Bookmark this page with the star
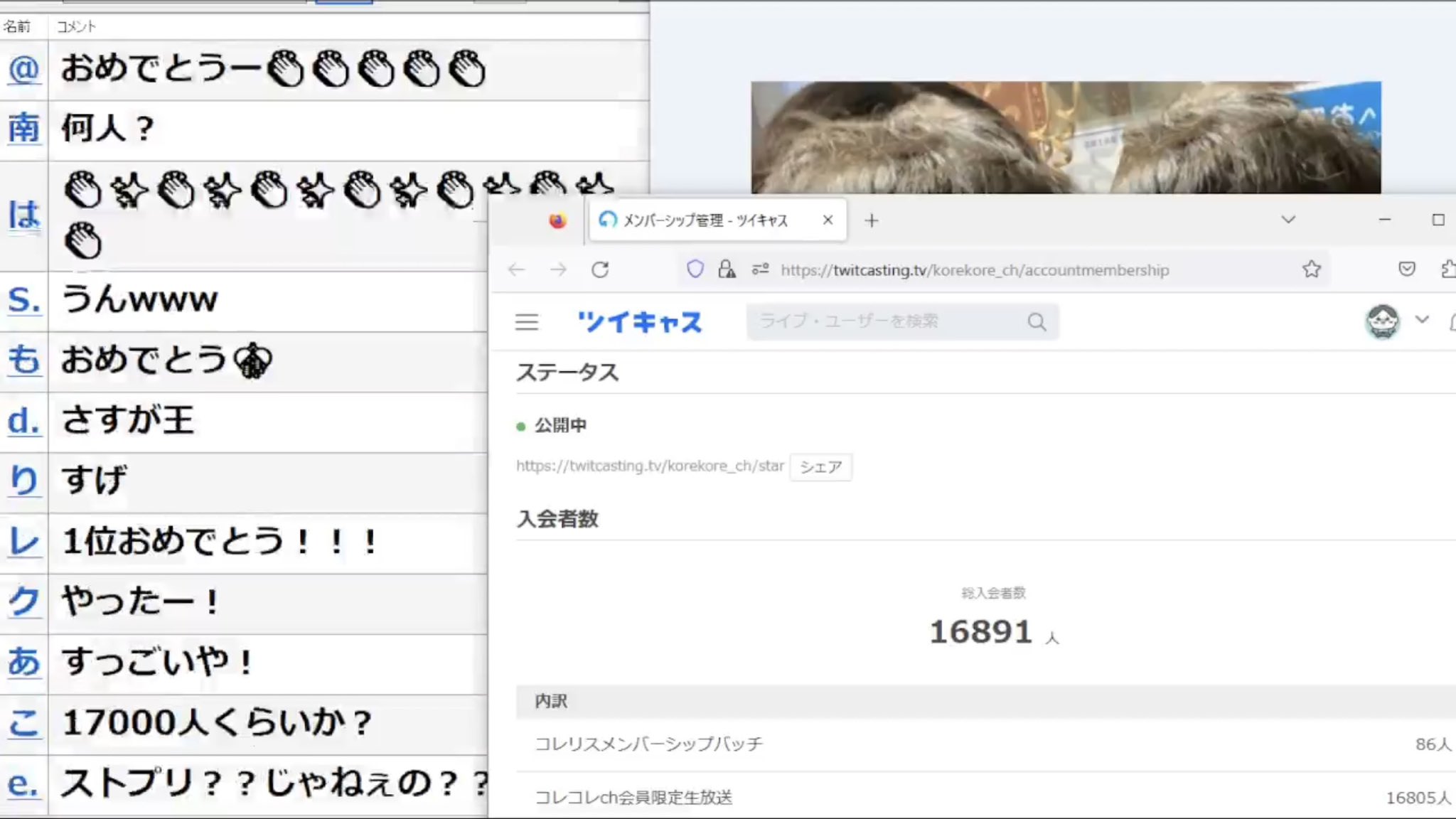This screenshot has width=1456, height=819. 1312,269
